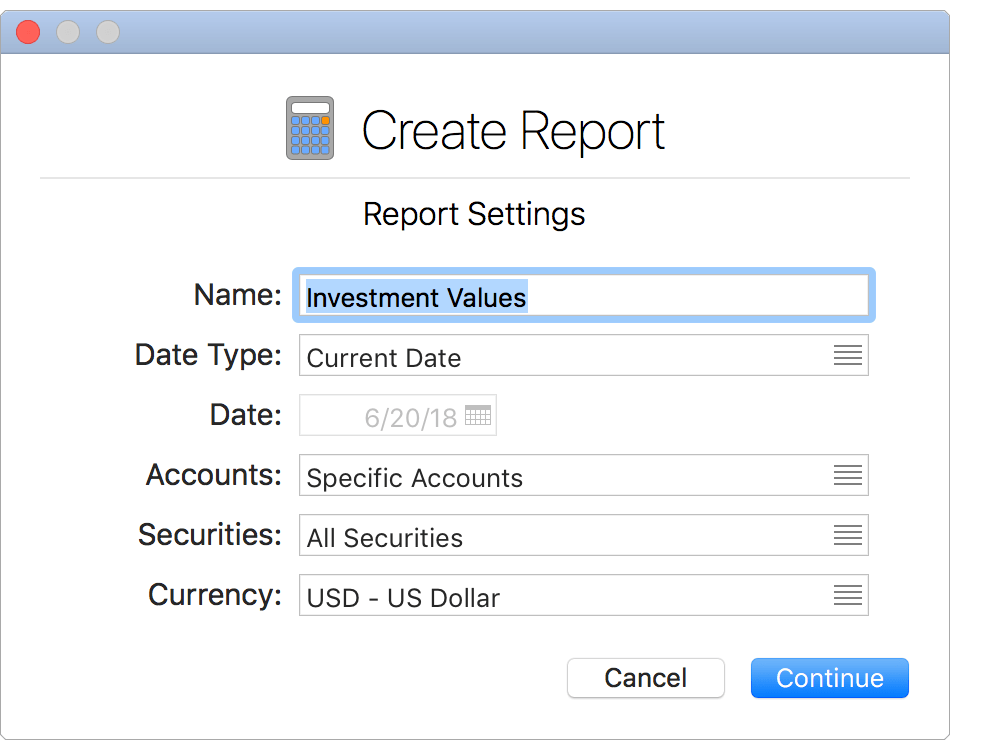Screen dimensions: 1000x750
Task: Click the menu lines icon on Accounts
Action: click(x=848, y=475)
